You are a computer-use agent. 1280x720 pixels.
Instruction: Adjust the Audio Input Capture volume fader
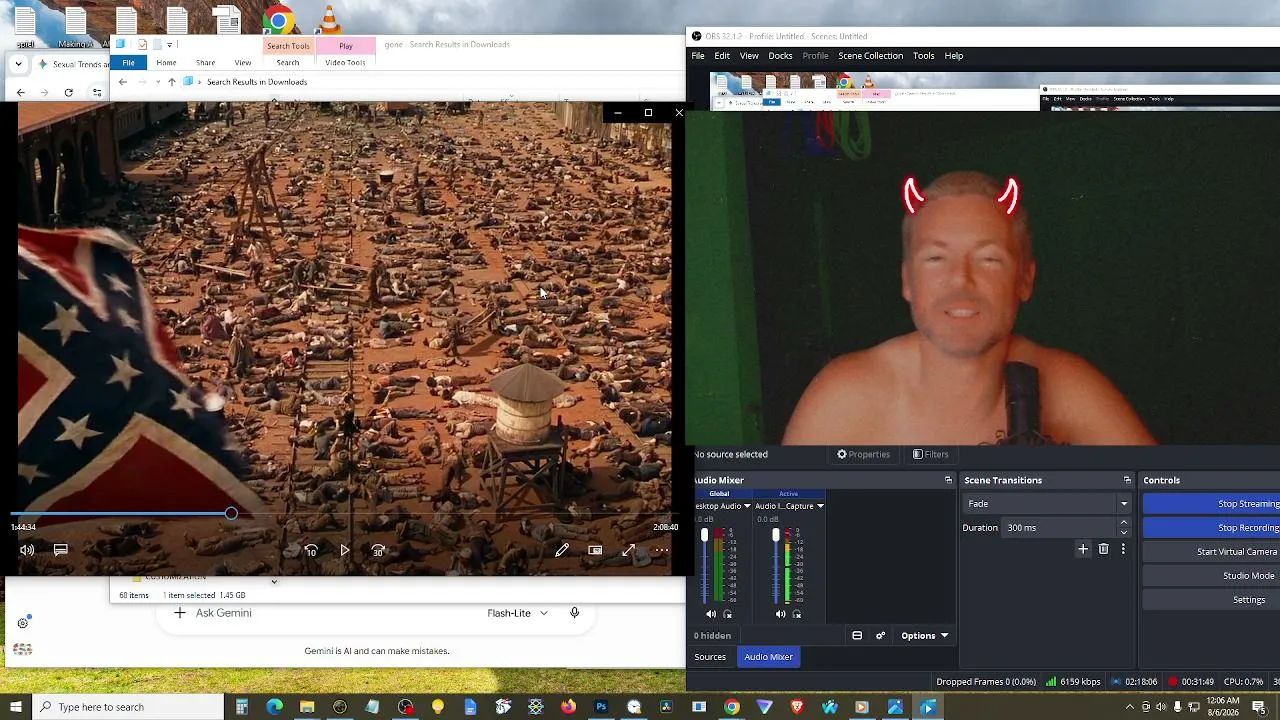775,536
